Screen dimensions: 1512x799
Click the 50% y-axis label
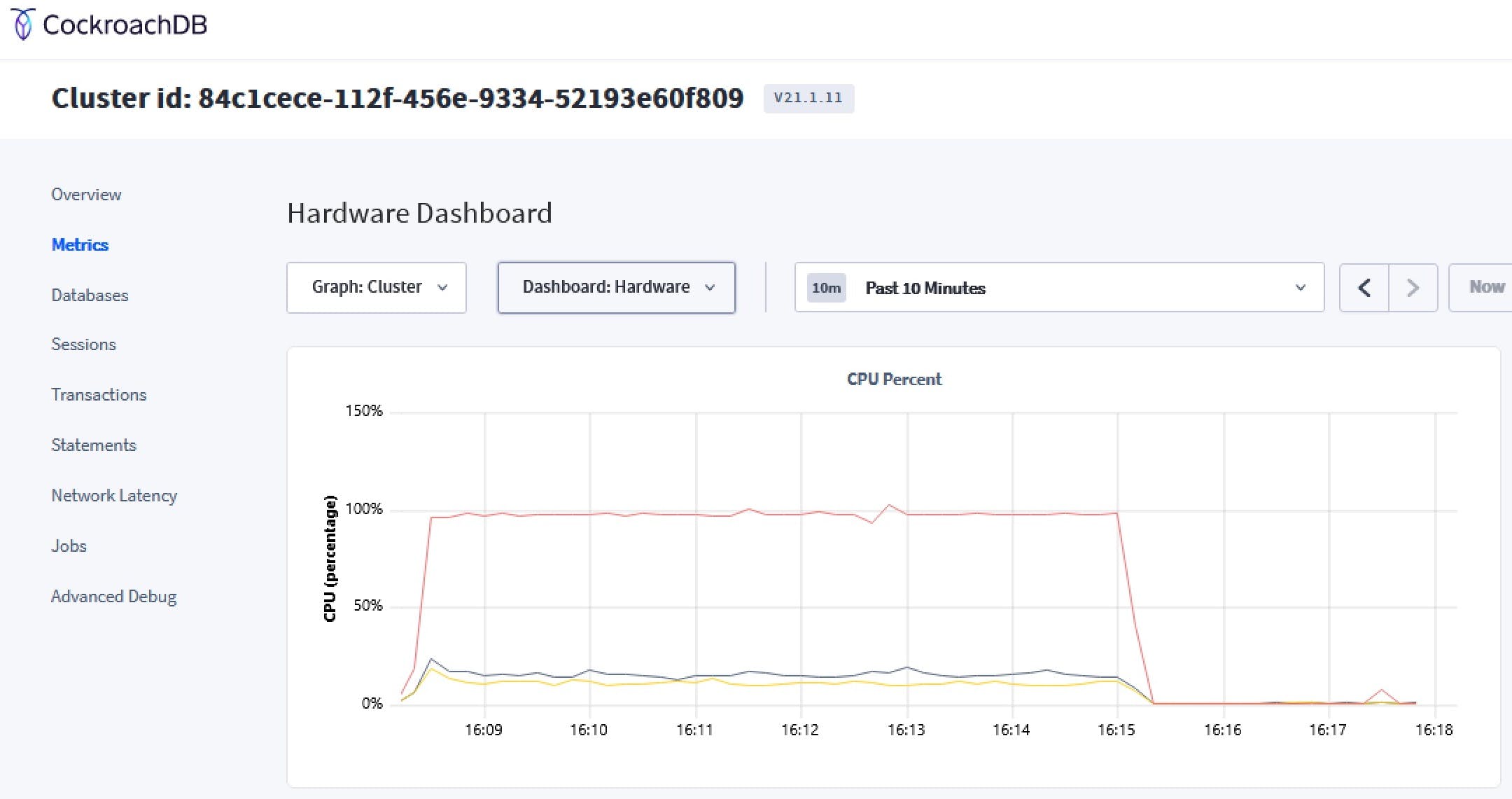click(368, 606)
